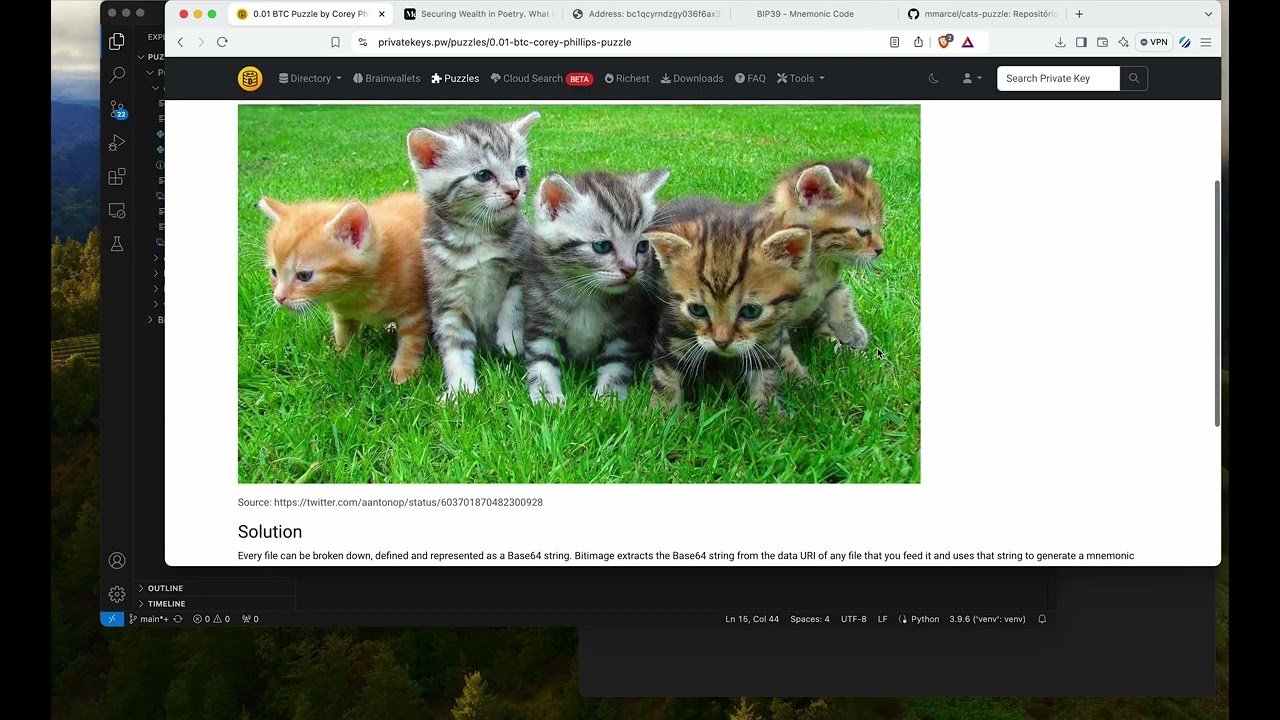Open reader mode icon
1280x720 pixels.
(894, 42)
